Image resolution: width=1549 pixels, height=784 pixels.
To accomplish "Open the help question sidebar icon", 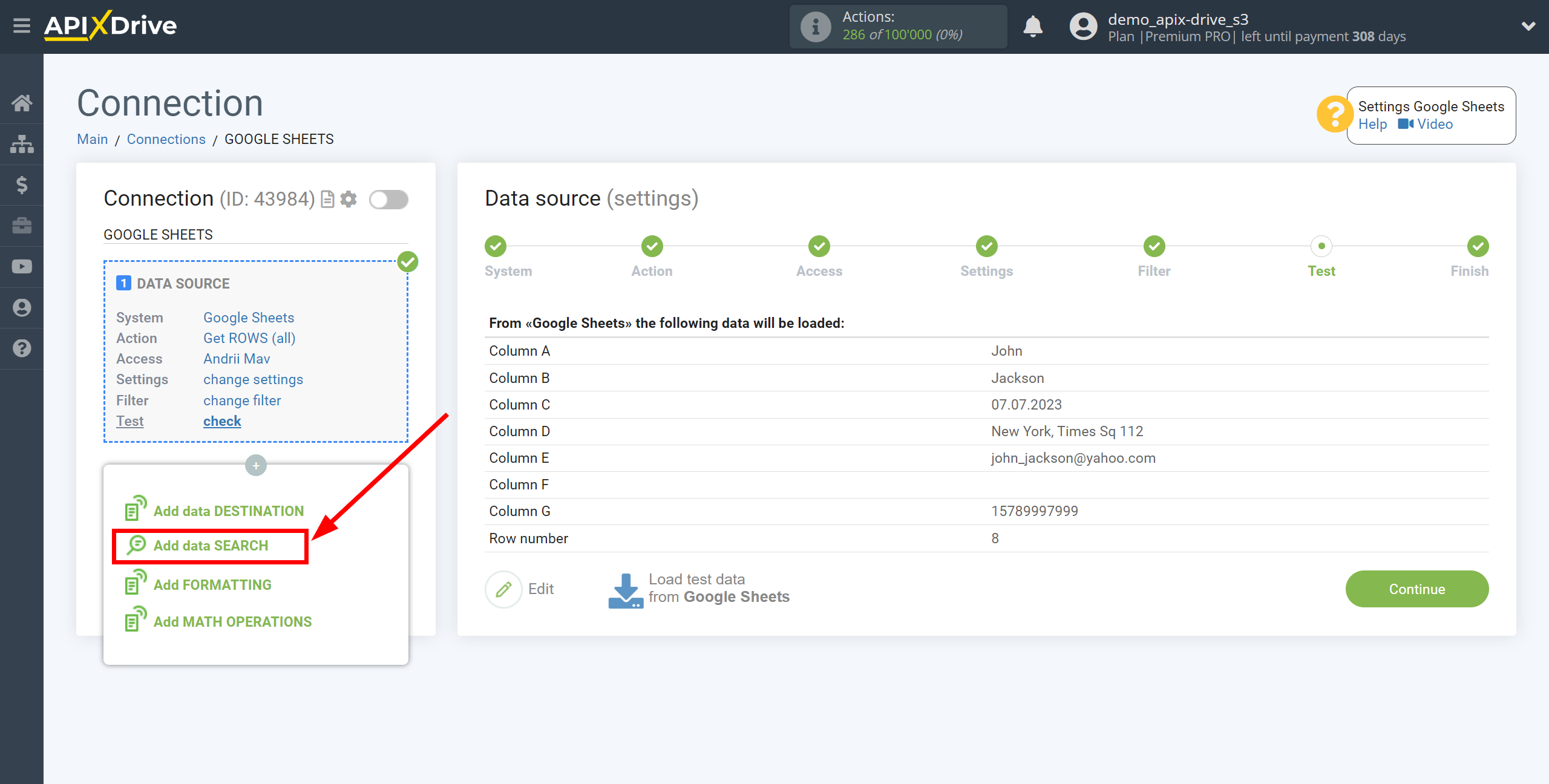I will click(22, 348).
